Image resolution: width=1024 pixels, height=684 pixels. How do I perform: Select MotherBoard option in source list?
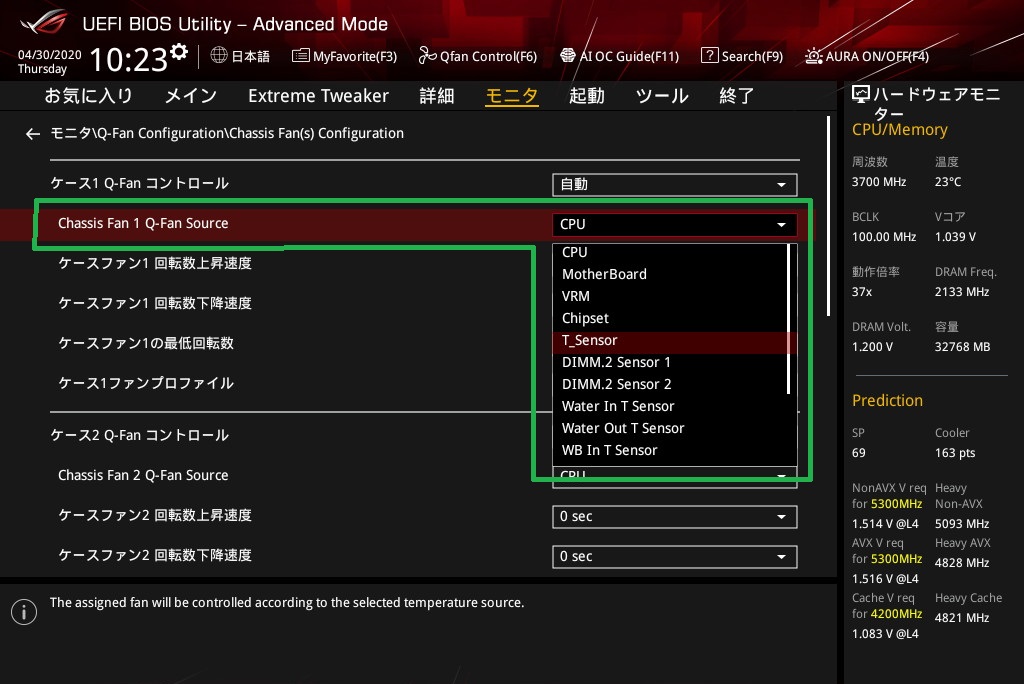coord(671,274)
